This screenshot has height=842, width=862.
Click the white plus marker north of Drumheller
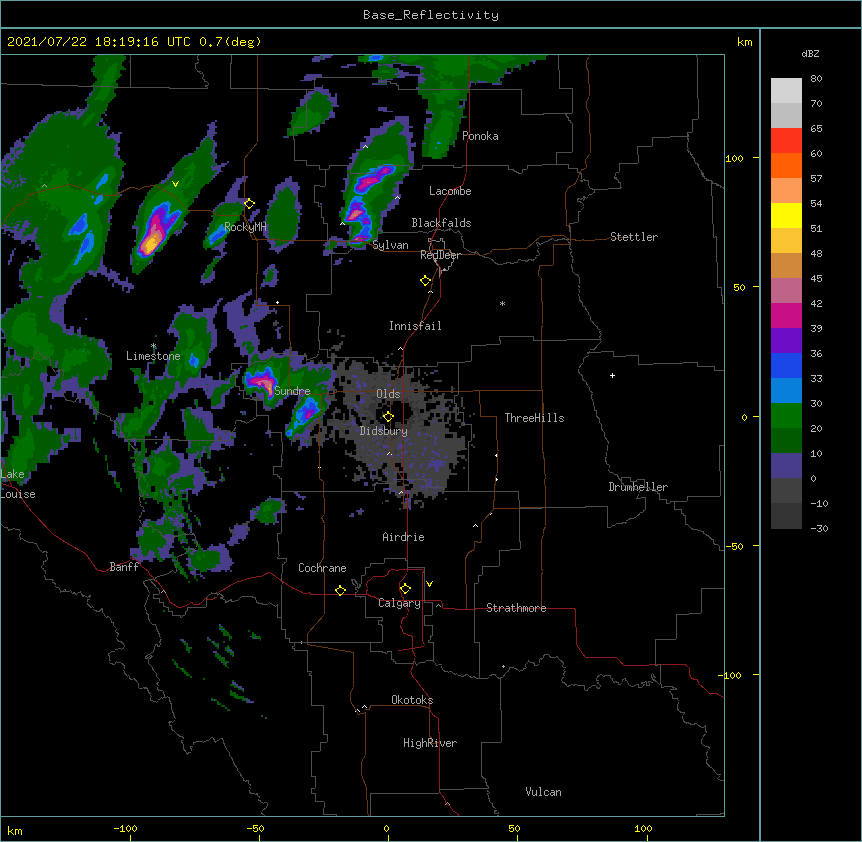coord(612,375)
